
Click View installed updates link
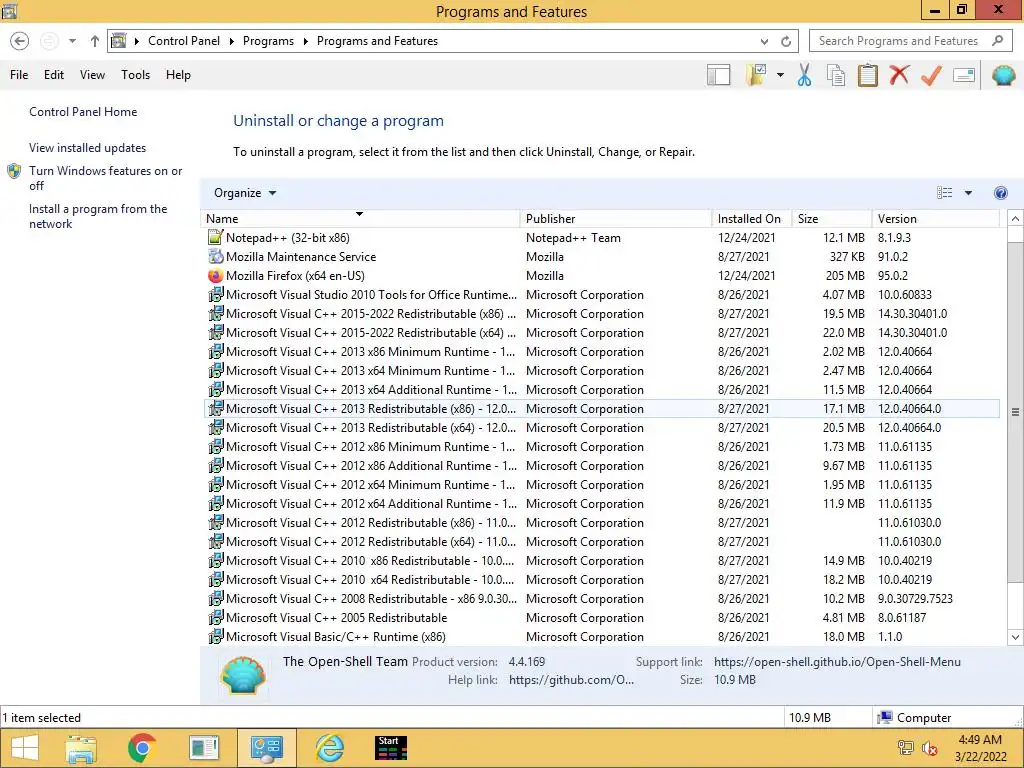point(88,148)
